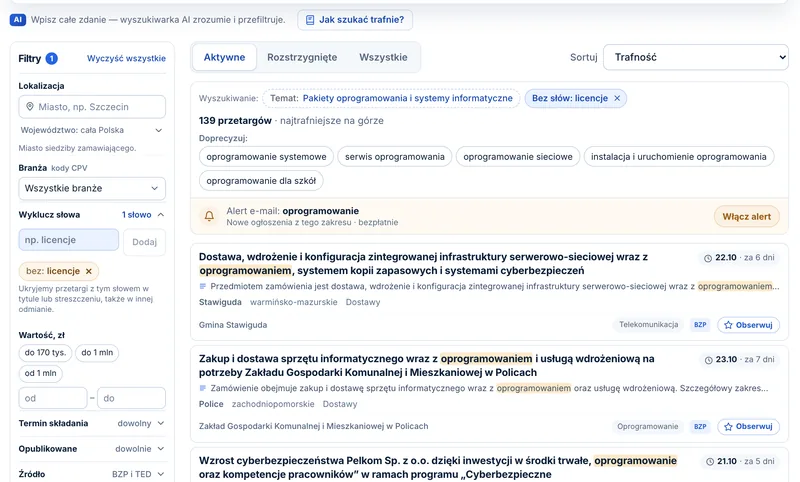The width and height of the screenshot is (800, 482).
Task: Open the Police 'Zakup i dostawa sprzętu' tender
Action: (427, 366)
